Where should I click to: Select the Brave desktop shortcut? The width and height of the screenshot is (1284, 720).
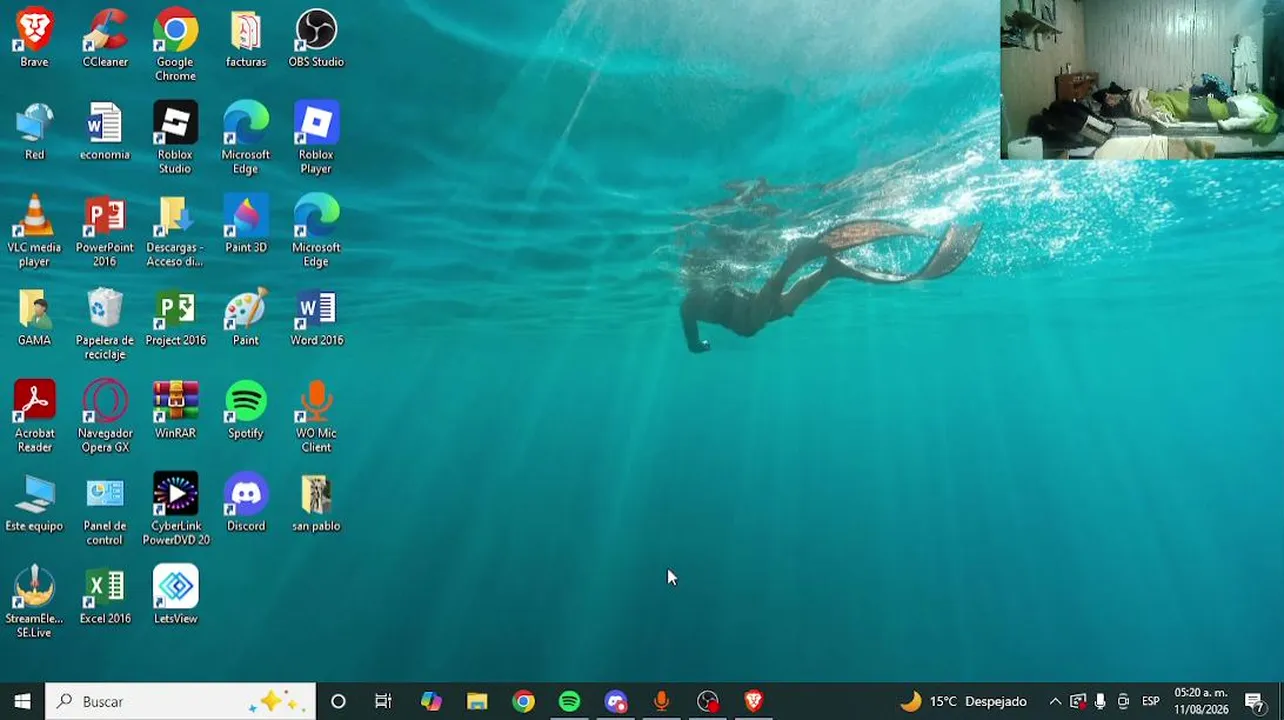(x=34, y=38)
